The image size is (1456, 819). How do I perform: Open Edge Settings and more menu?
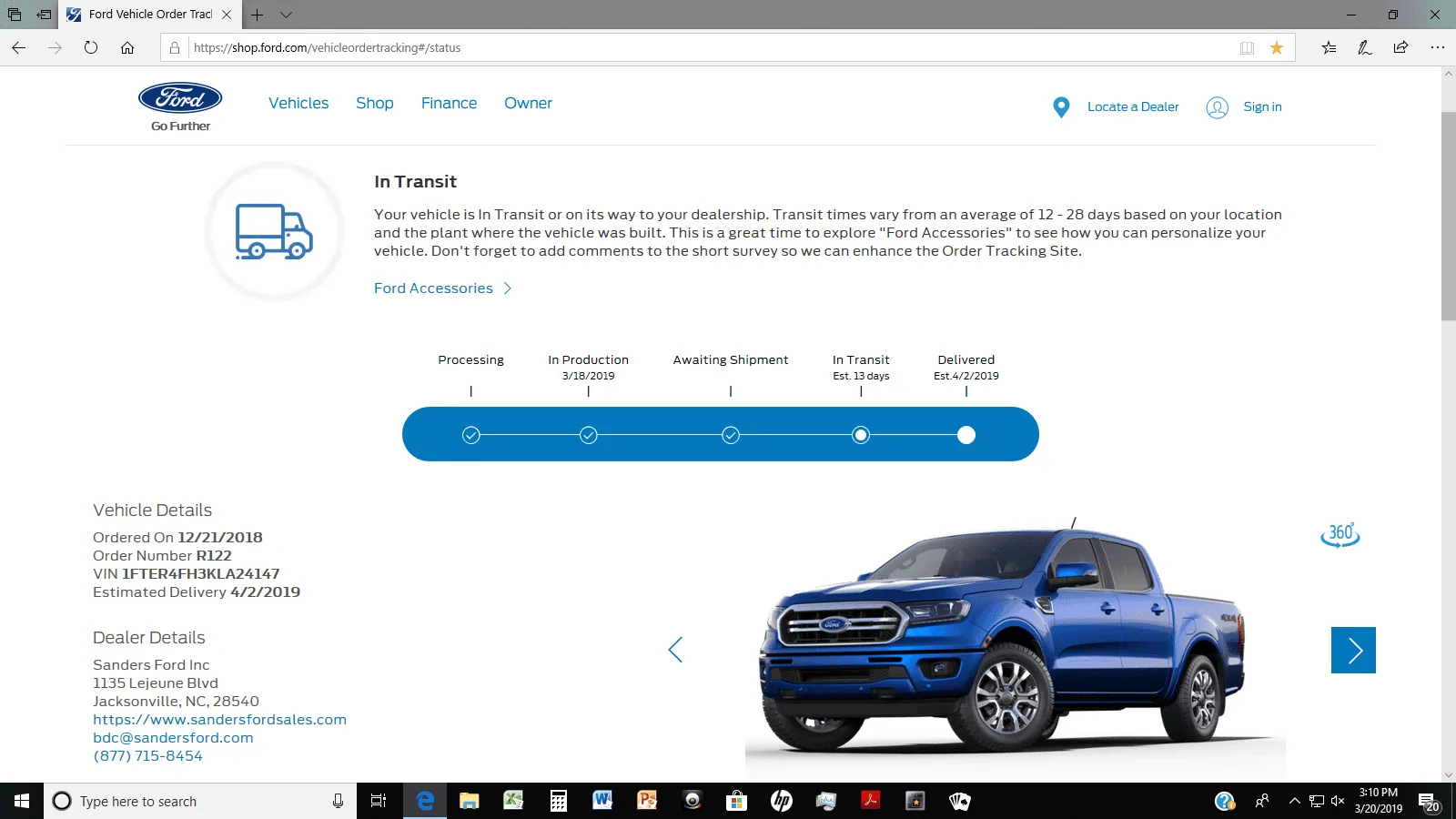[x=1438, y=47]
